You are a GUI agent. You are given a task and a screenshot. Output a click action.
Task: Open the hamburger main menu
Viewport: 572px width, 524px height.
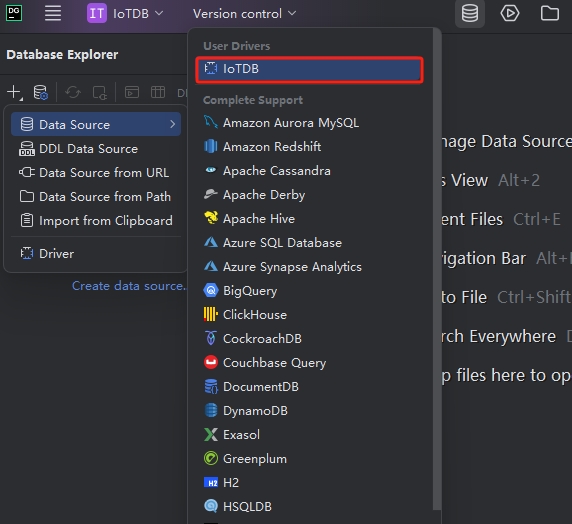53,14
